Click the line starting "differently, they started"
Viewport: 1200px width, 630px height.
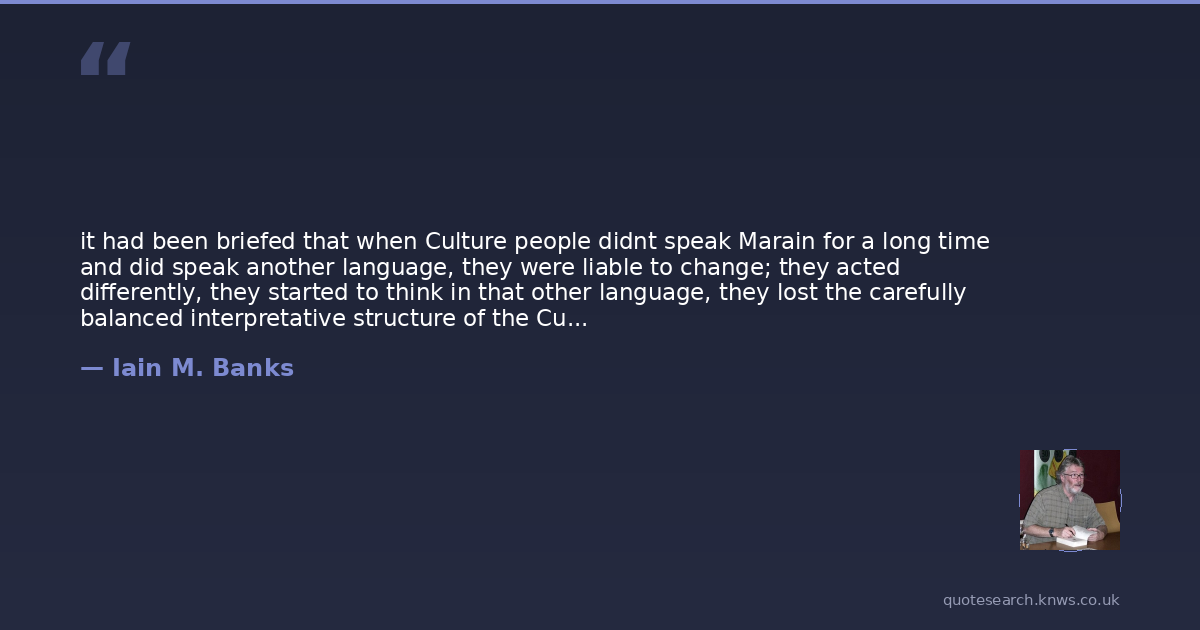coord(522,293)
